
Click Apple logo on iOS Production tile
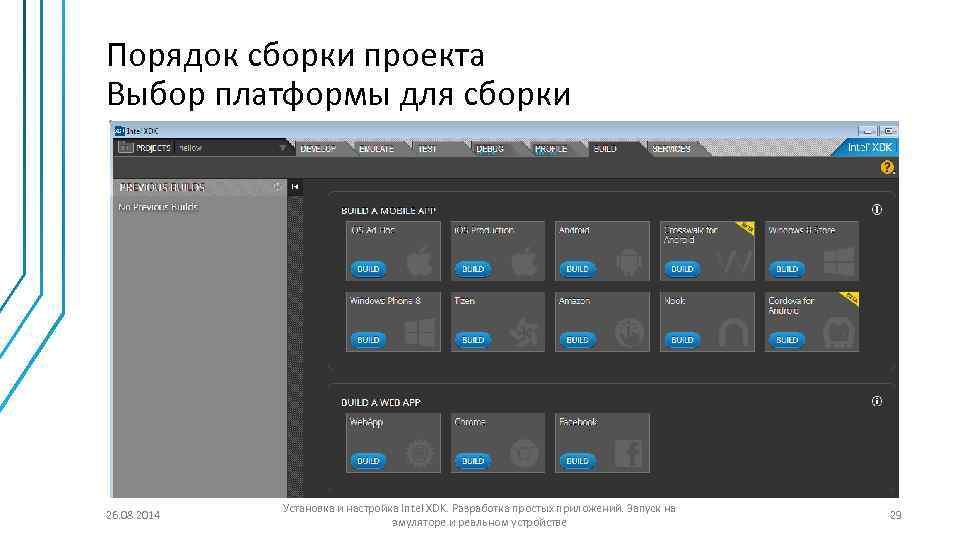(524, 261)
